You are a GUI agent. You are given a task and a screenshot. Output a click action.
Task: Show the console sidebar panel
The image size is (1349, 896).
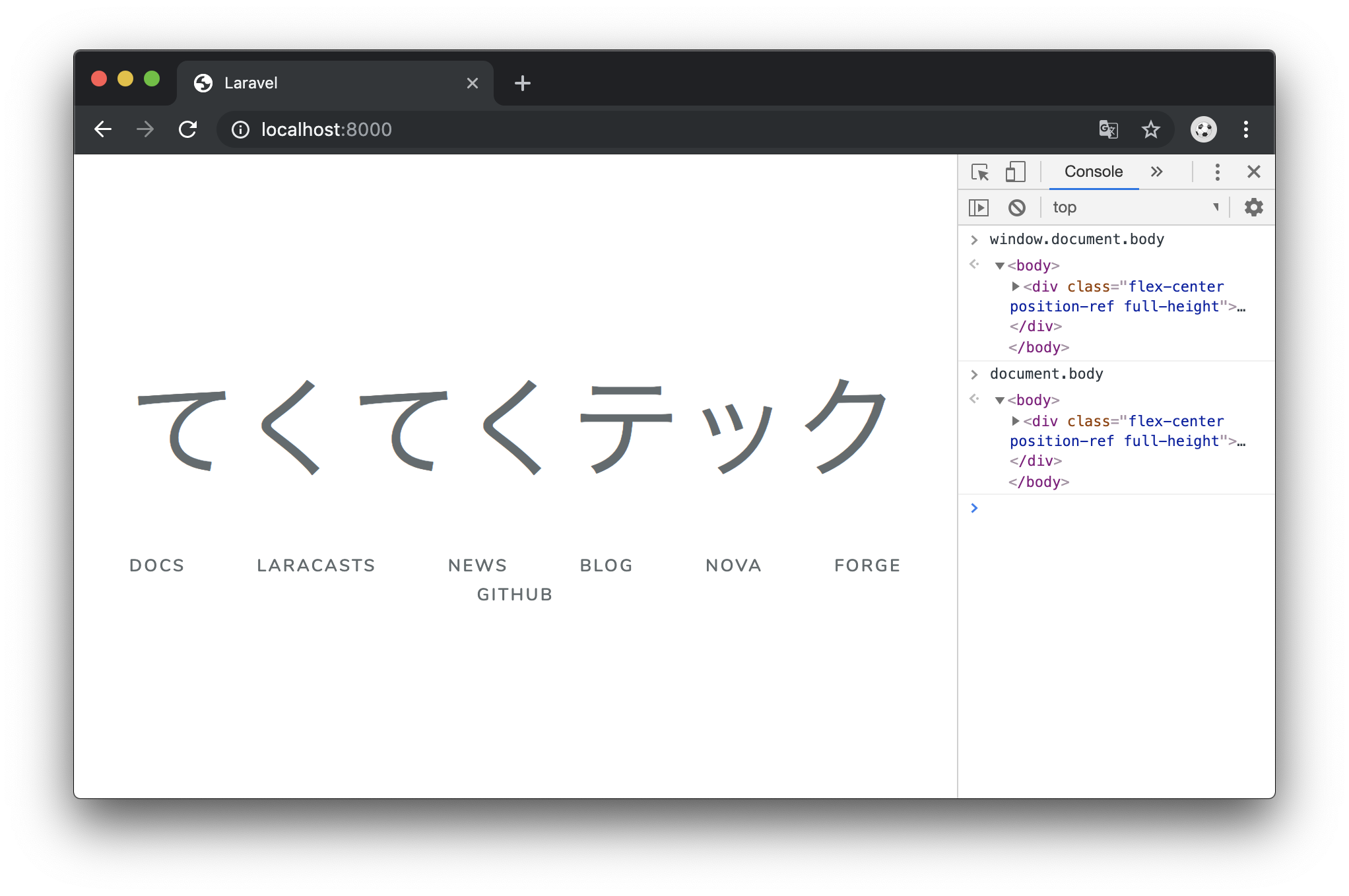(x=979, y=207)
